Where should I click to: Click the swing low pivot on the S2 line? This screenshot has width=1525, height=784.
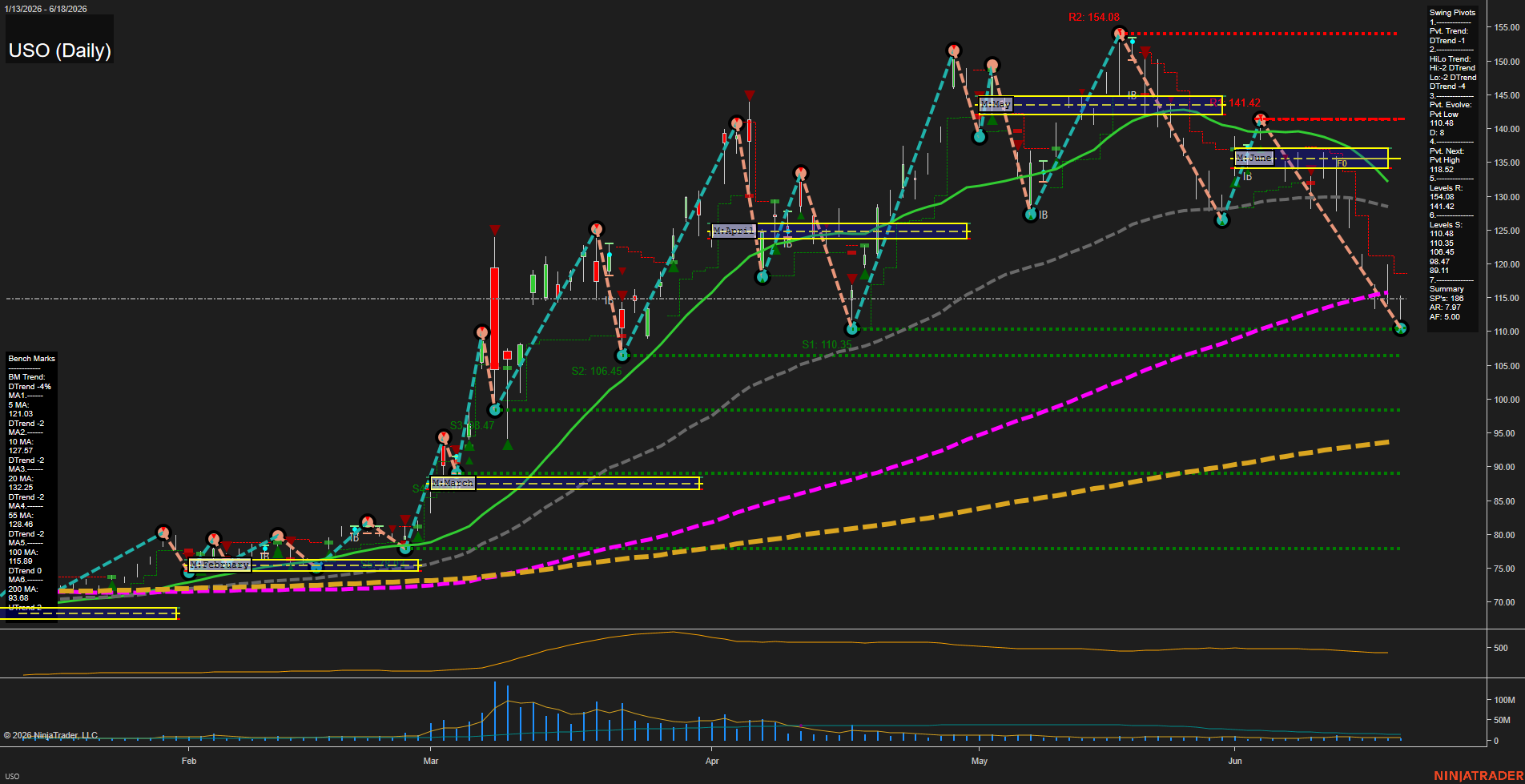pos(622,355)
